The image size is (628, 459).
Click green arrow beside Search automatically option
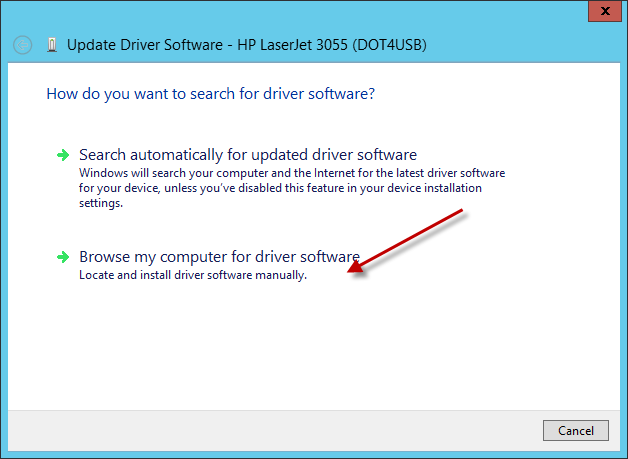click(x=63, y=155)
